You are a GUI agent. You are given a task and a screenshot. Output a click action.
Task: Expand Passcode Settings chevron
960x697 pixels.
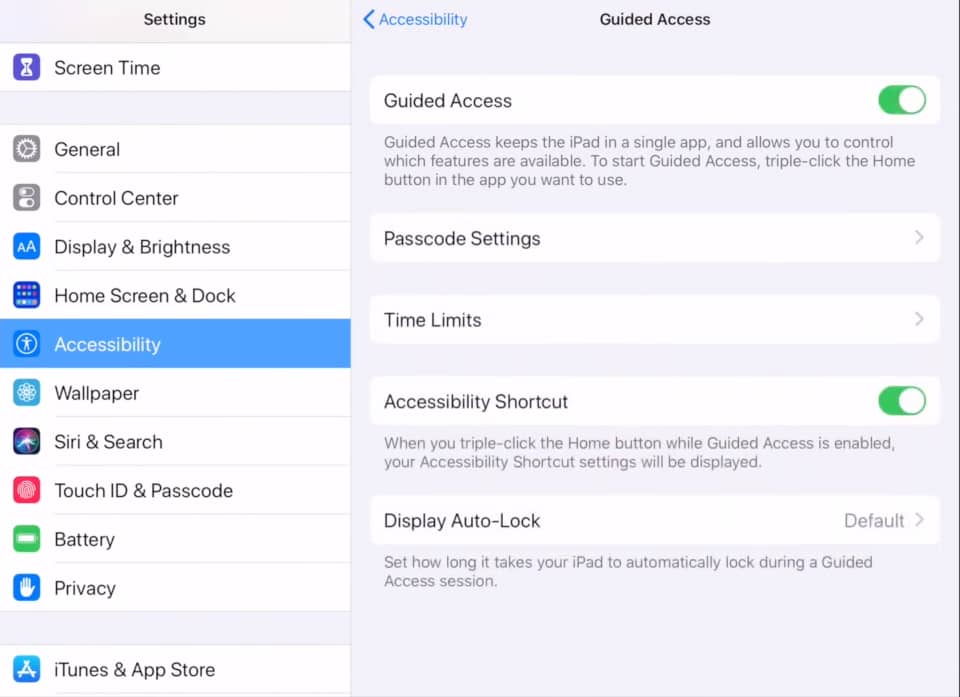(919, 238)
